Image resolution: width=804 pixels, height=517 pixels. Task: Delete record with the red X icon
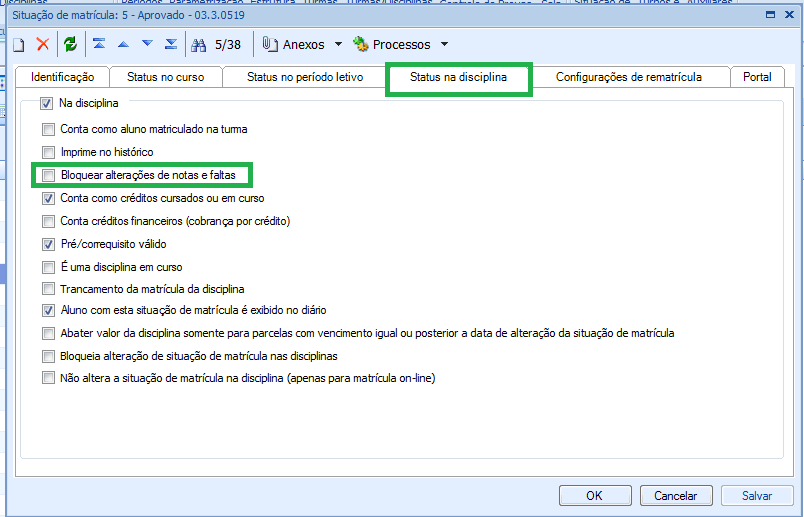click(43, 44)
